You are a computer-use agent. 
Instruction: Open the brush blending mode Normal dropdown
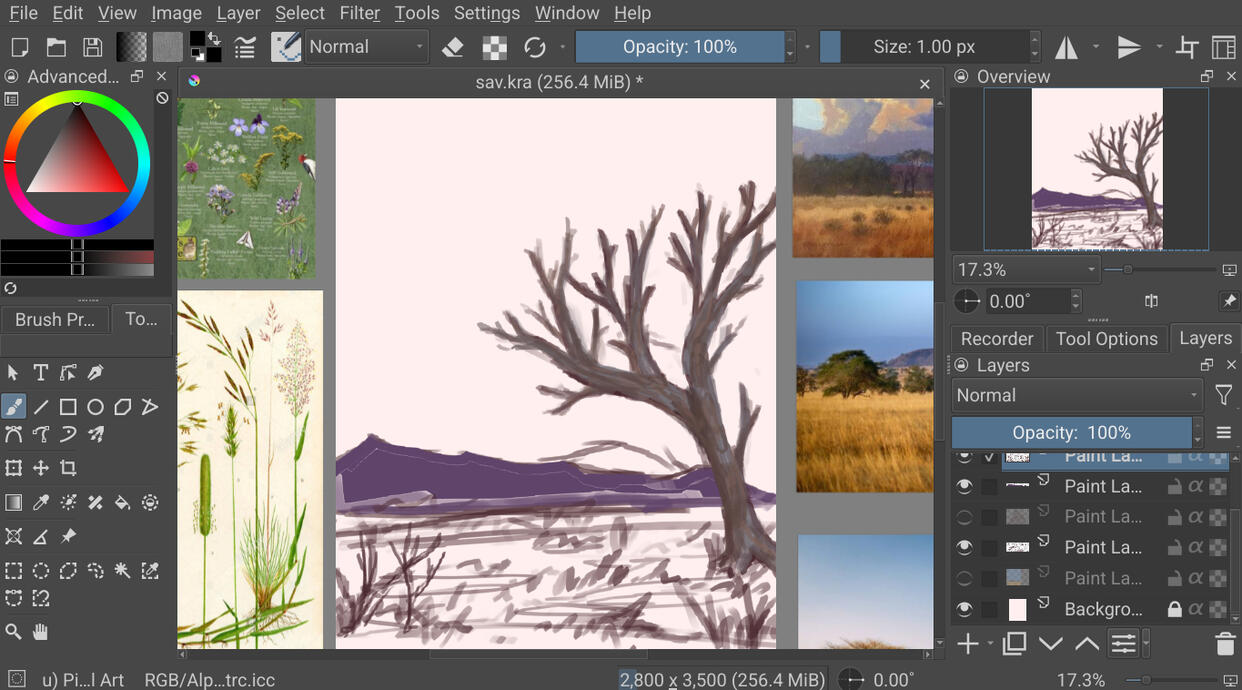click(x=366, y=47)
